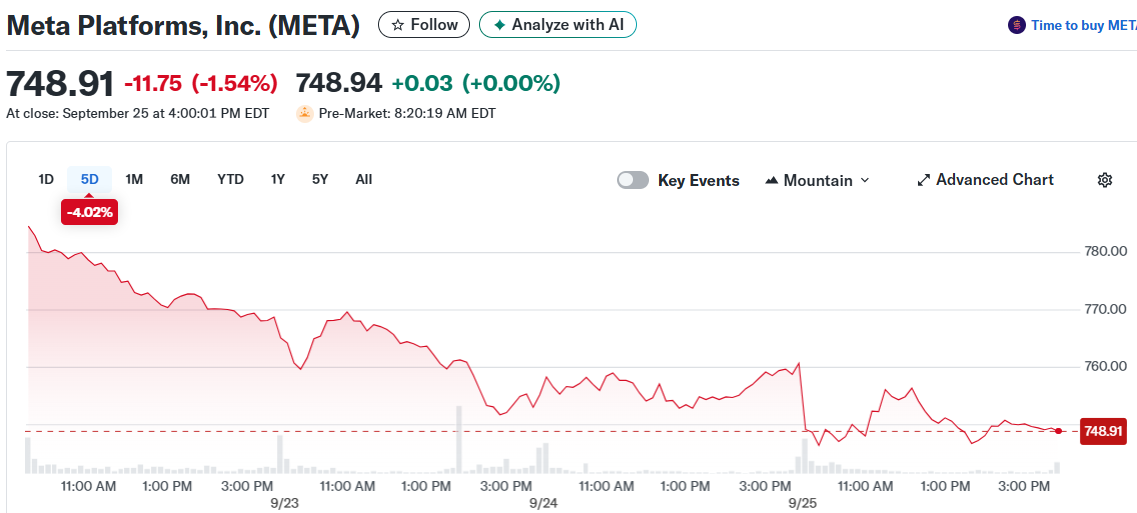1137x513 pixels.
Task: Click the Meta Platforms, Inc. (META) title
Action: tap(183, 26)
